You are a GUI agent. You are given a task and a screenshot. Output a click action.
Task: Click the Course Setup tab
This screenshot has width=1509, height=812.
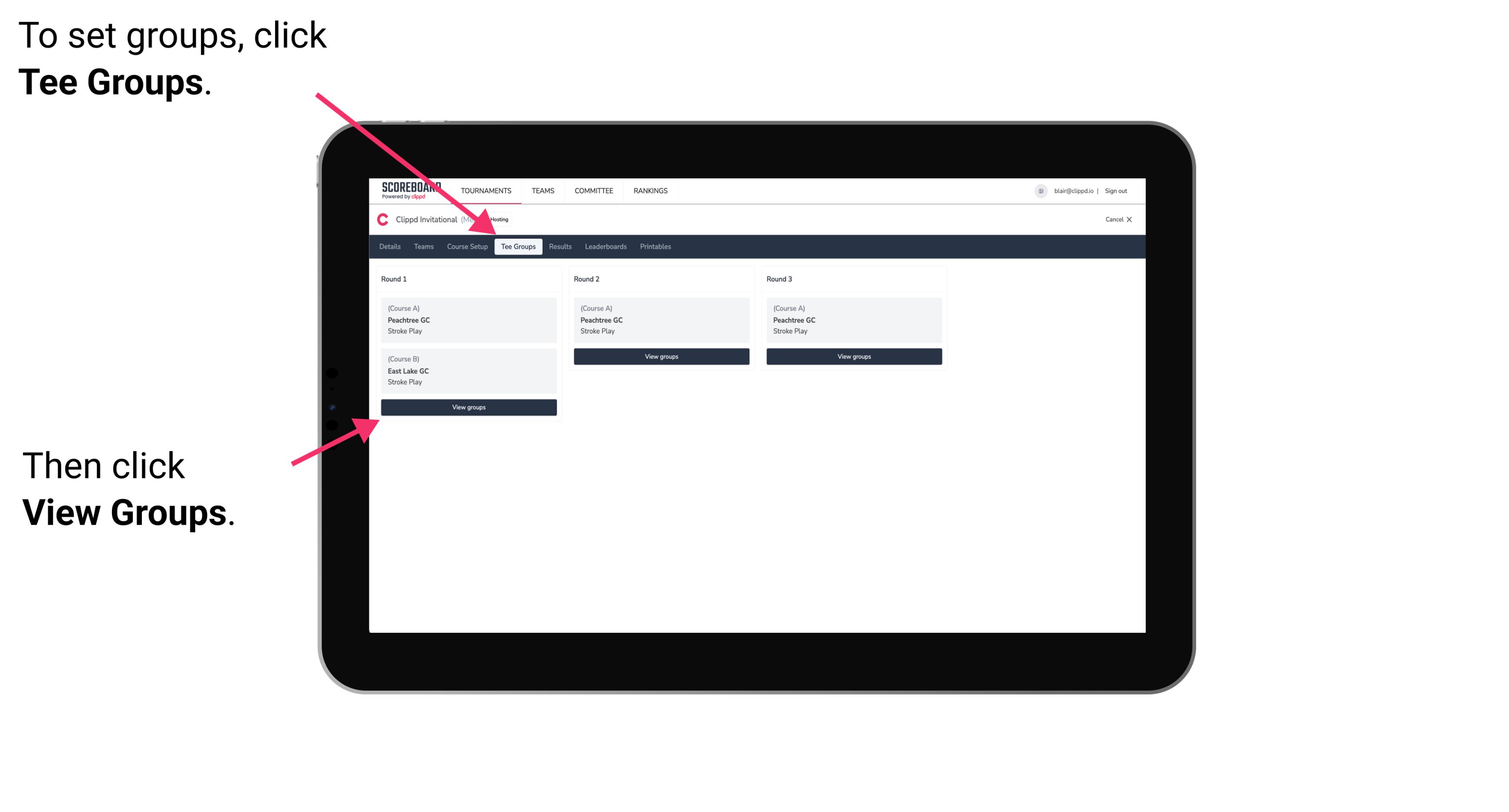pos(467,246)
